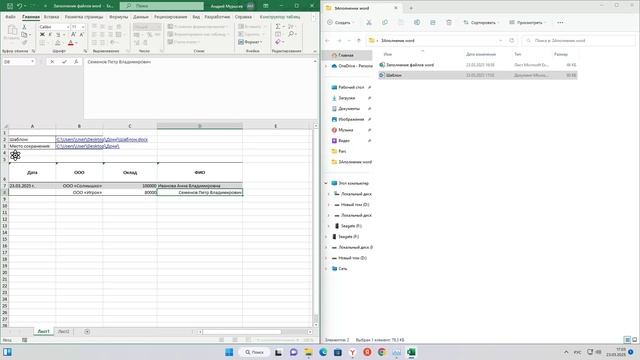Open Desktop in the Explorer sidebar
This screenshot has height=360, width=640.
pyautogui.click(x=351, y=87)
